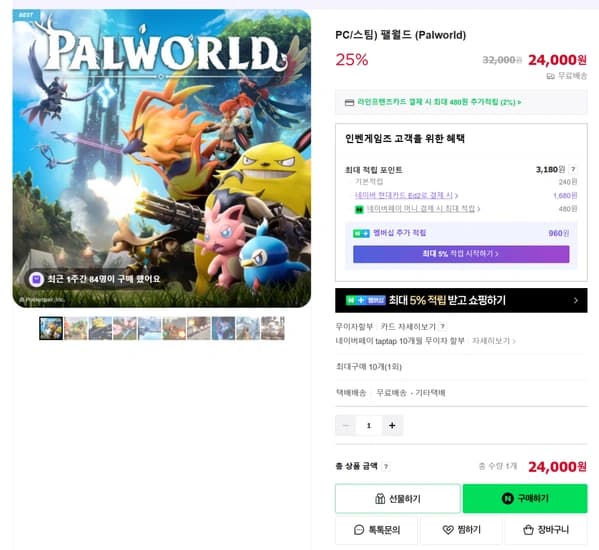The width and height of the screenshot is (599, 550).
Task: Click 최대 5% 적립 시작하기 purple button
Action: click(461, 254)
